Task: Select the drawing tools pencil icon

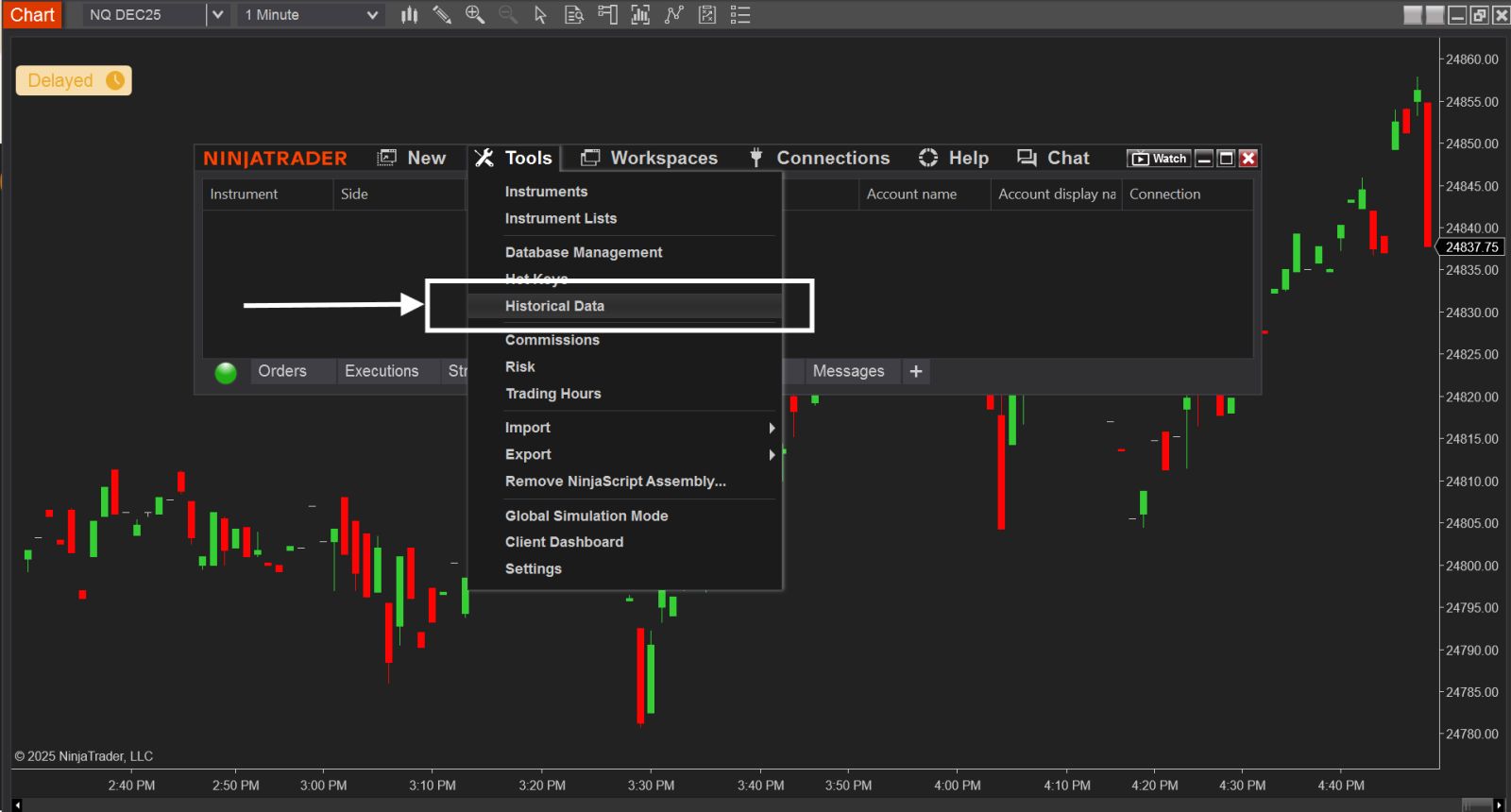Action: point(442,15)
